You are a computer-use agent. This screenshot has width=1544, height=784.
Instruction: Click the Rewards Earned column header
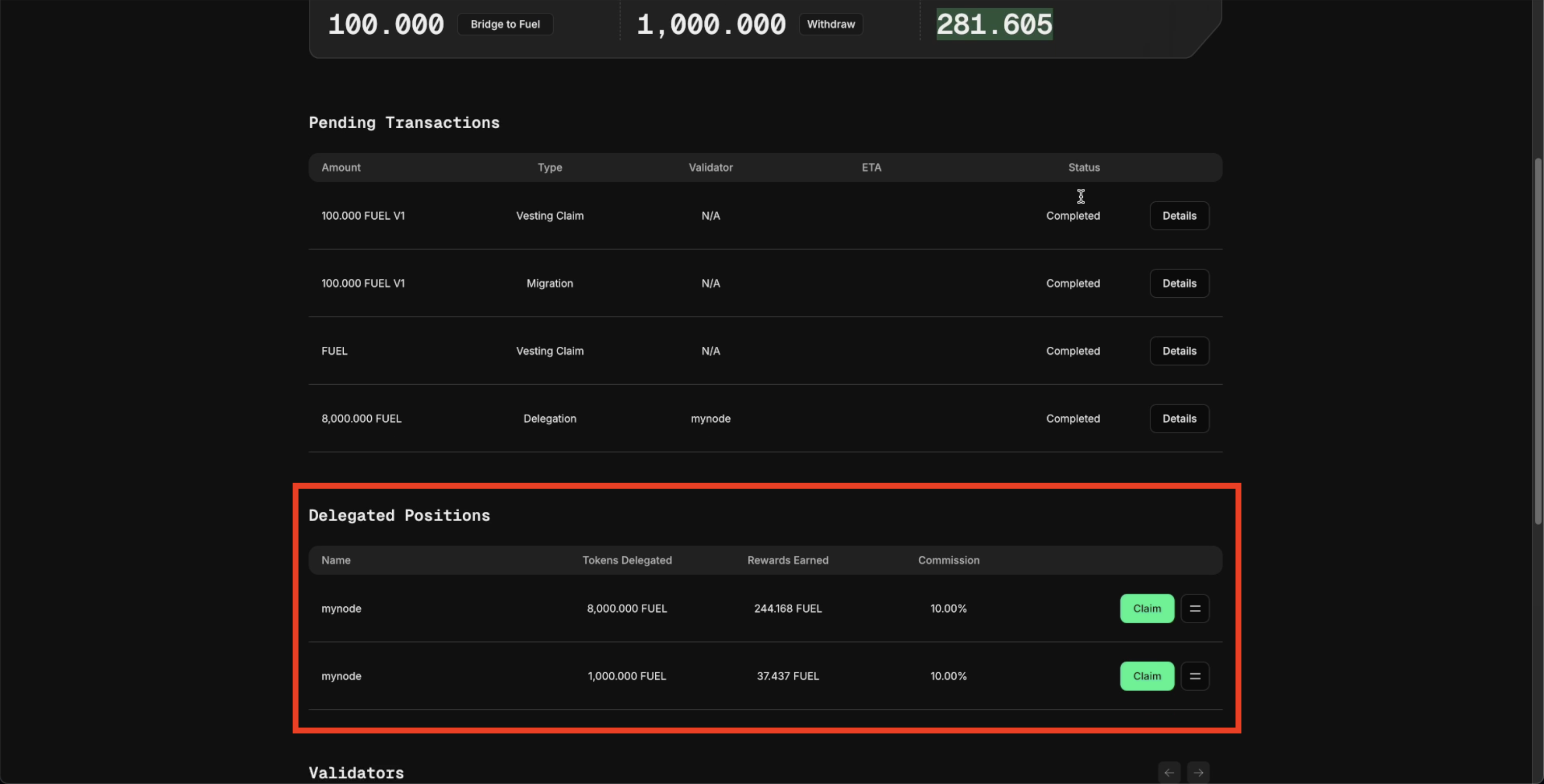788,560
